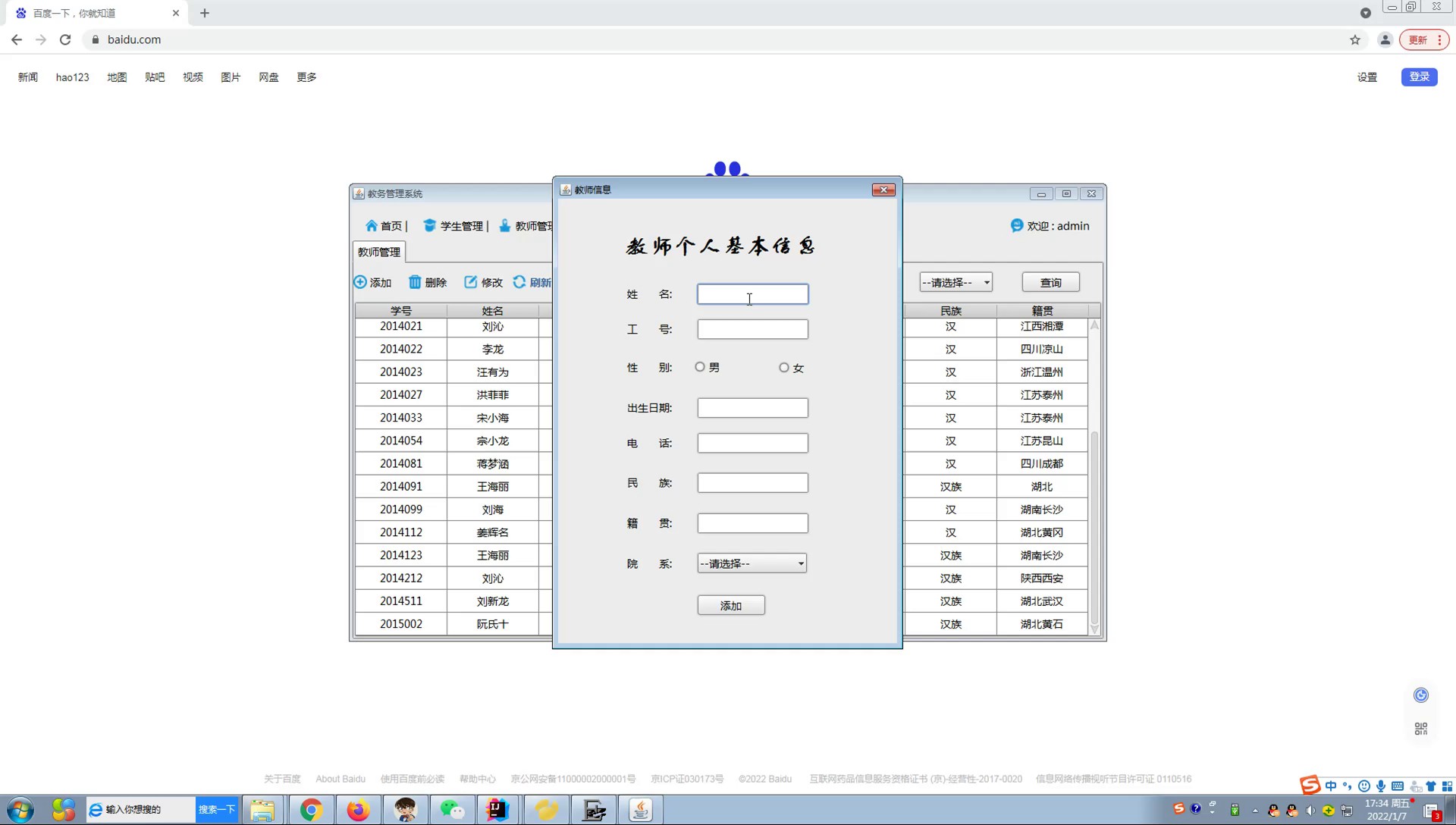Open 学生管理 student management menu

[x=453, y=226]
